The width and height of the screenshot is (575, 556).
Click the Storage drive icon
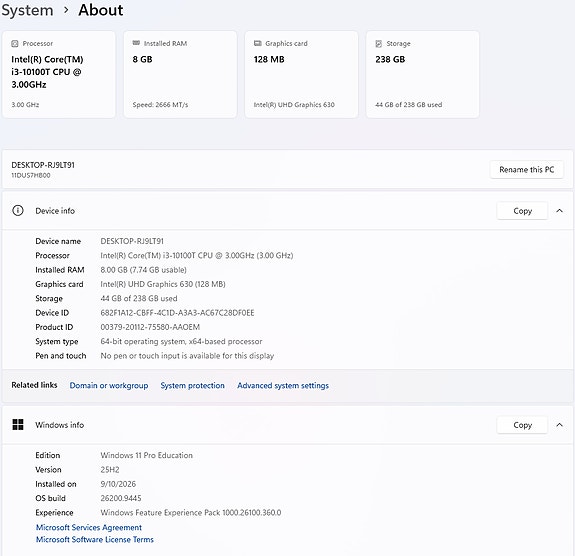[379, 44]
